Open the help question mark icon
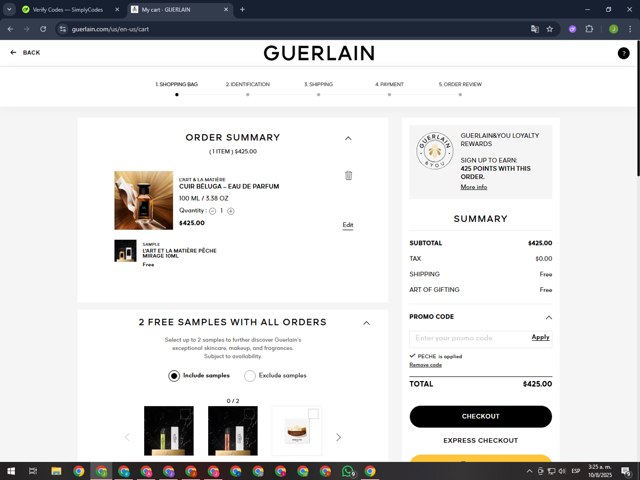Viewport: 640px width, 480px height. point(623,53)
